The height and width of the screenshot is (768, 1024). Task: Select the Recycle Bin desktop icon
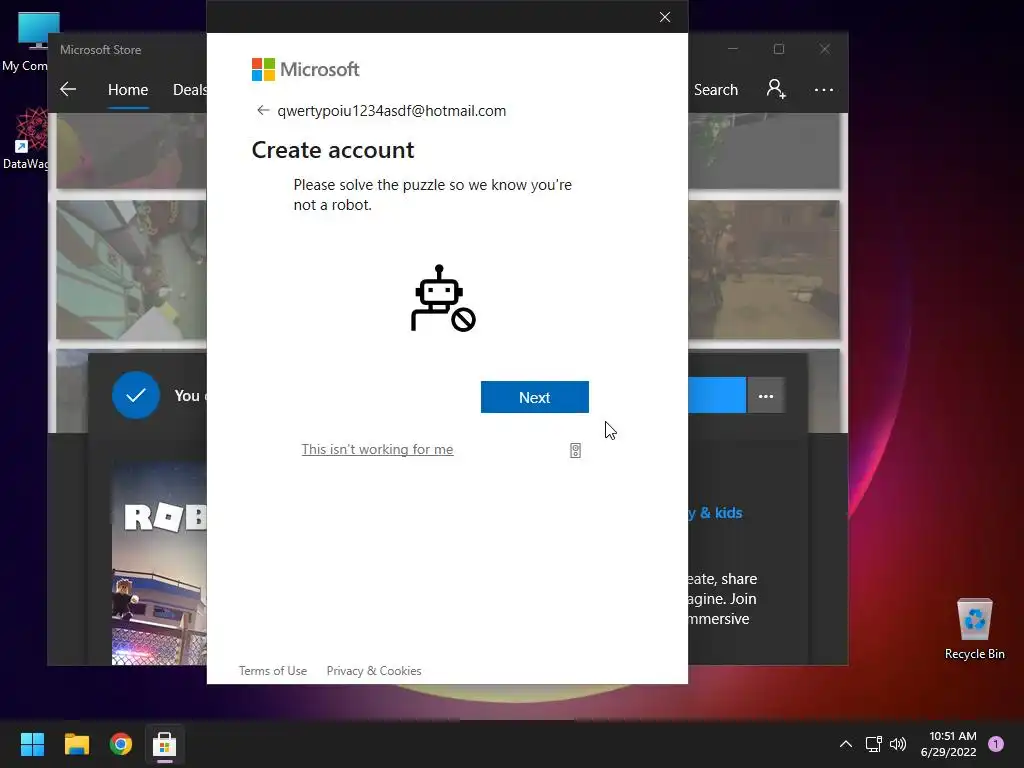pyautogui.click(x=974, y=628)
